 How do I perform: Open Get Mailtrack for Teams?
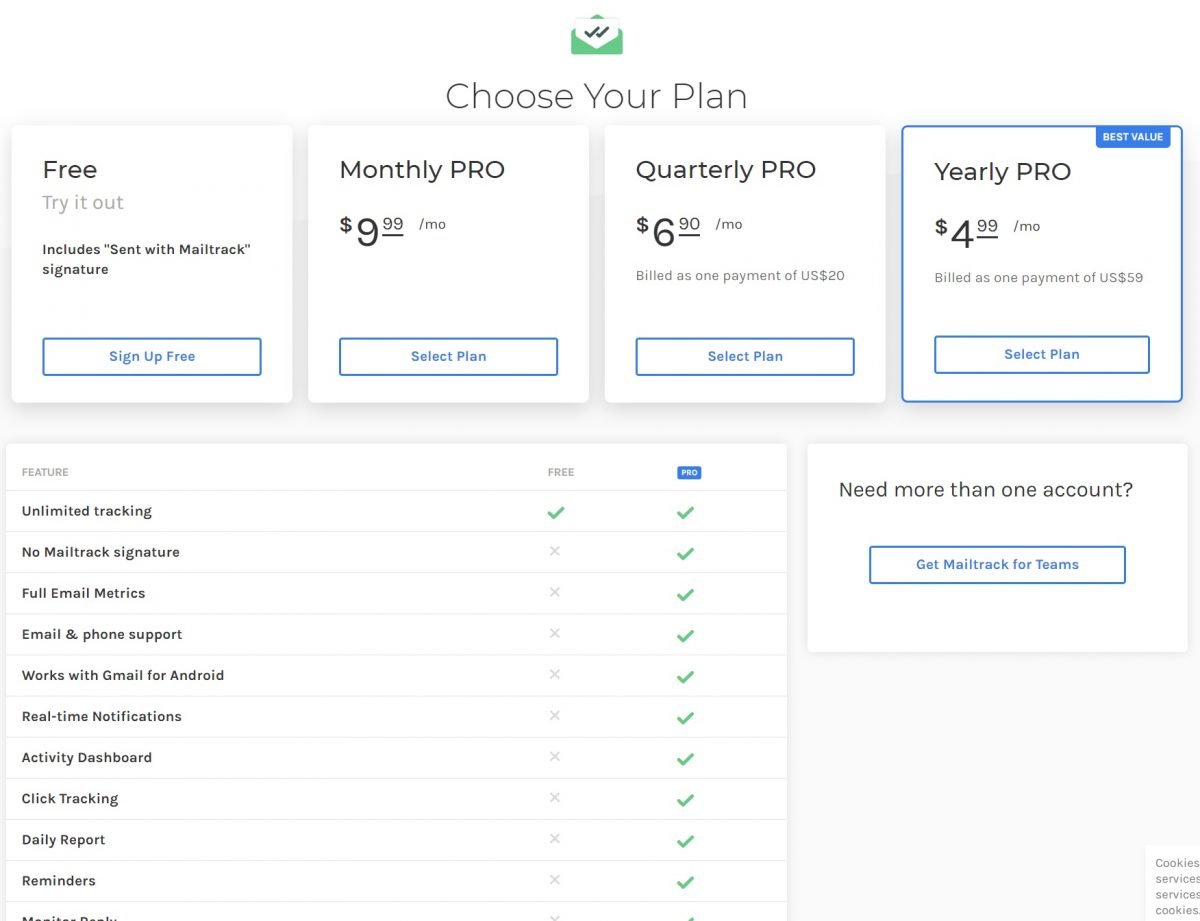click(997, 565)
